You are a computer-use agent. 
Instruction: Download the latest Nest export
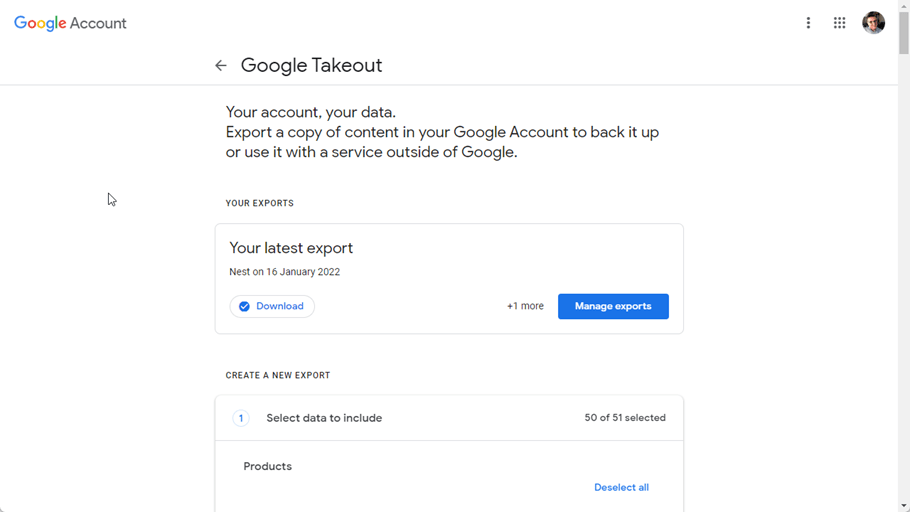coord(272,307)
